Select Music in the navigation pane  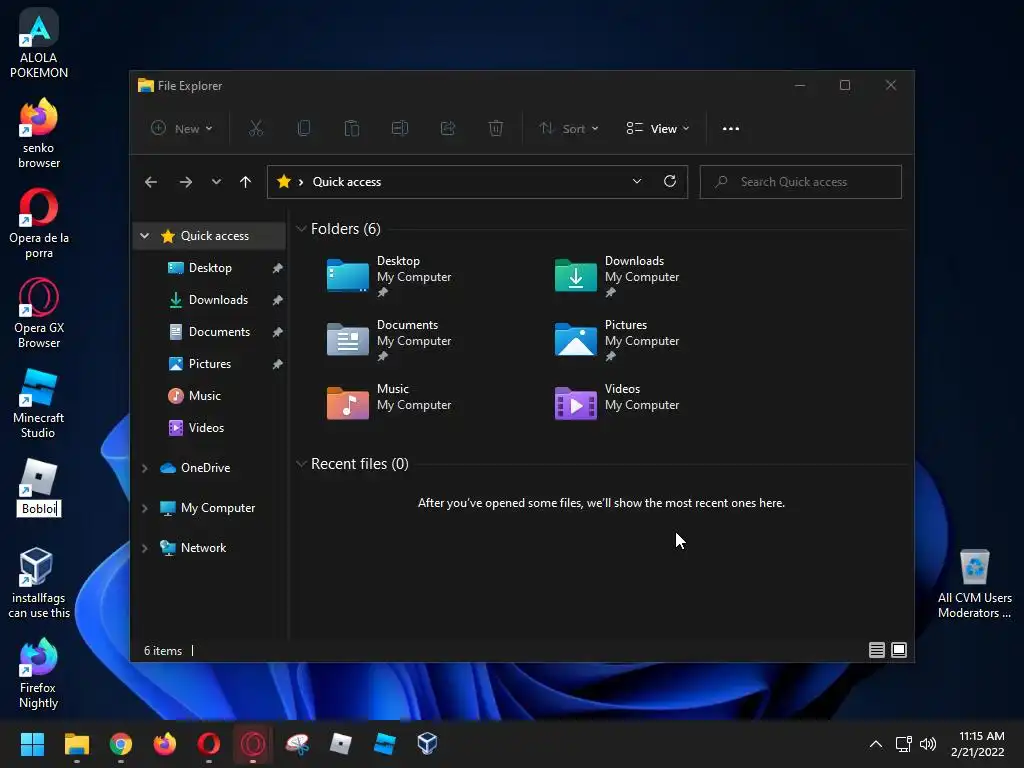(210, 396)
